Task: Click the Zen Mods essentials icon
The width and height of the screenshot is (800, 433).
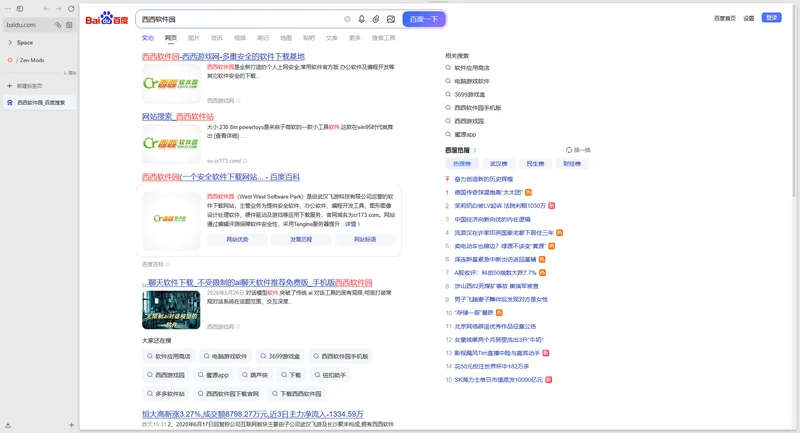Action: [x=10, y=60]
